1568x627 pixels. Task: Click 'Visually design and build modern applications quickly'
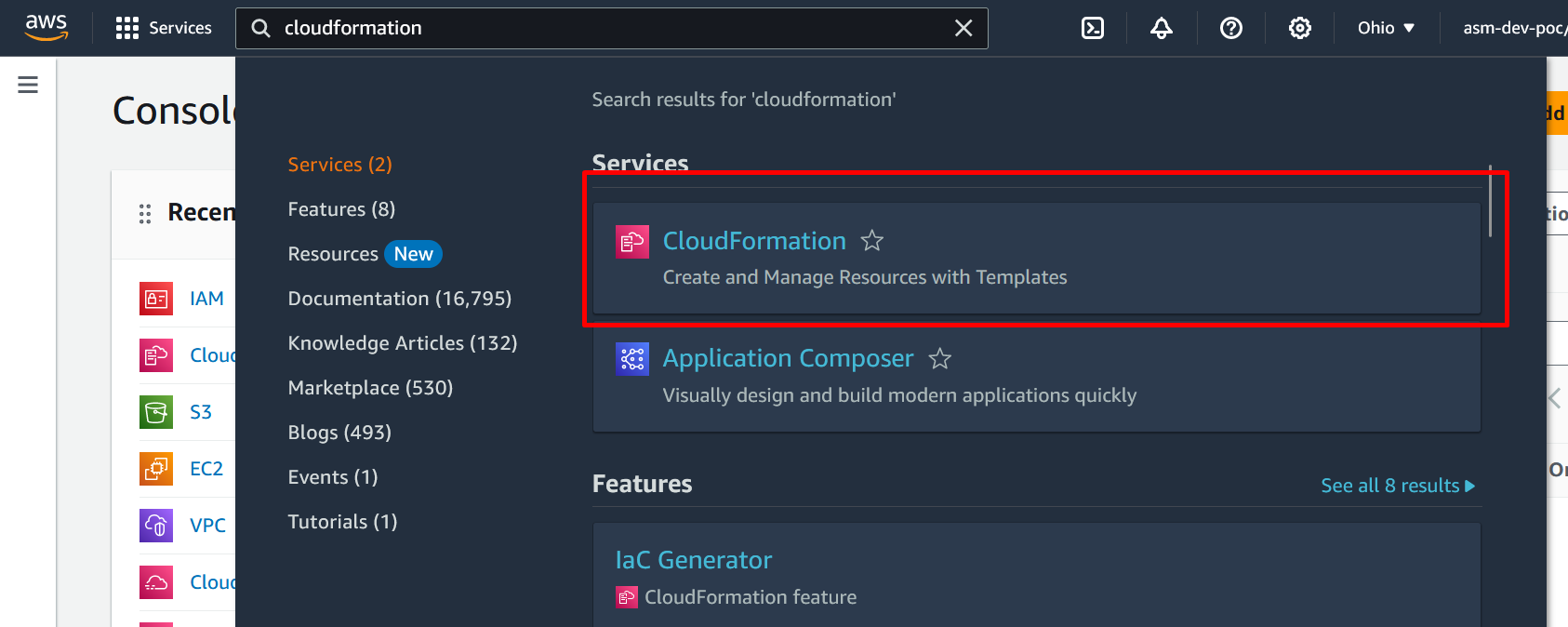899,395
